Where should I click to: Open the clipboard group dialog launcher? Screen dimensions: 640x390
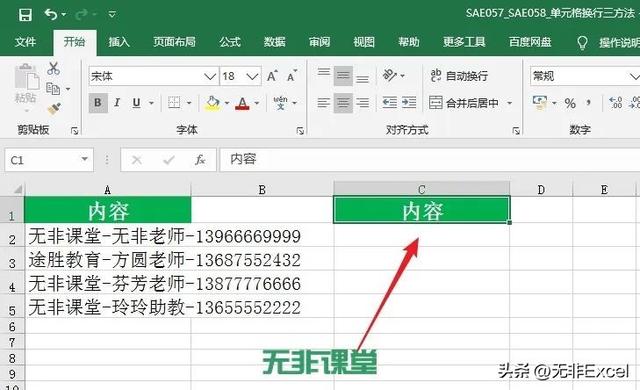[74, 131]
